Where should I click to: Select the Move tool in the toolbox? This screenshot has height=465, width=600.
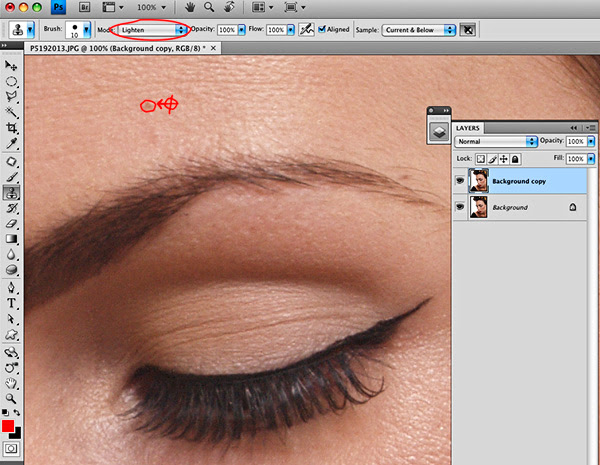[13, 65]
